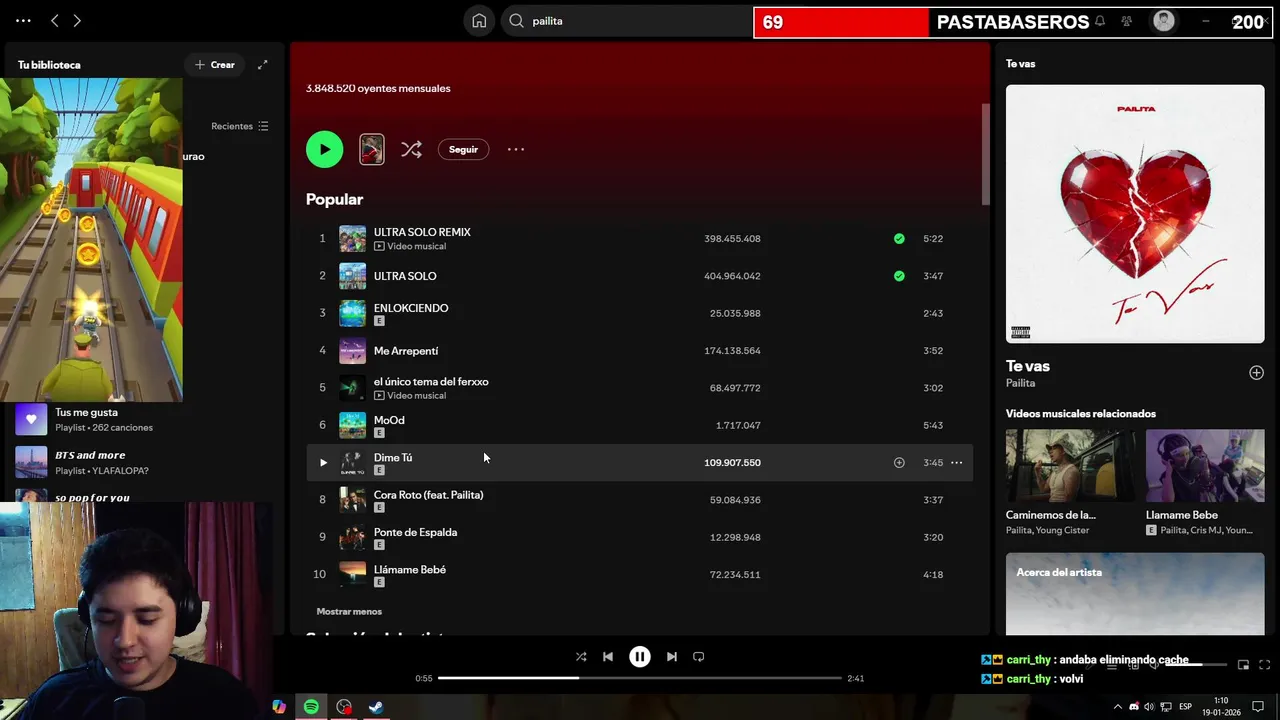Viewport: 1280px width, 720px height.
Task: Skip to the previous track
Action: click(x=608, y=657)
